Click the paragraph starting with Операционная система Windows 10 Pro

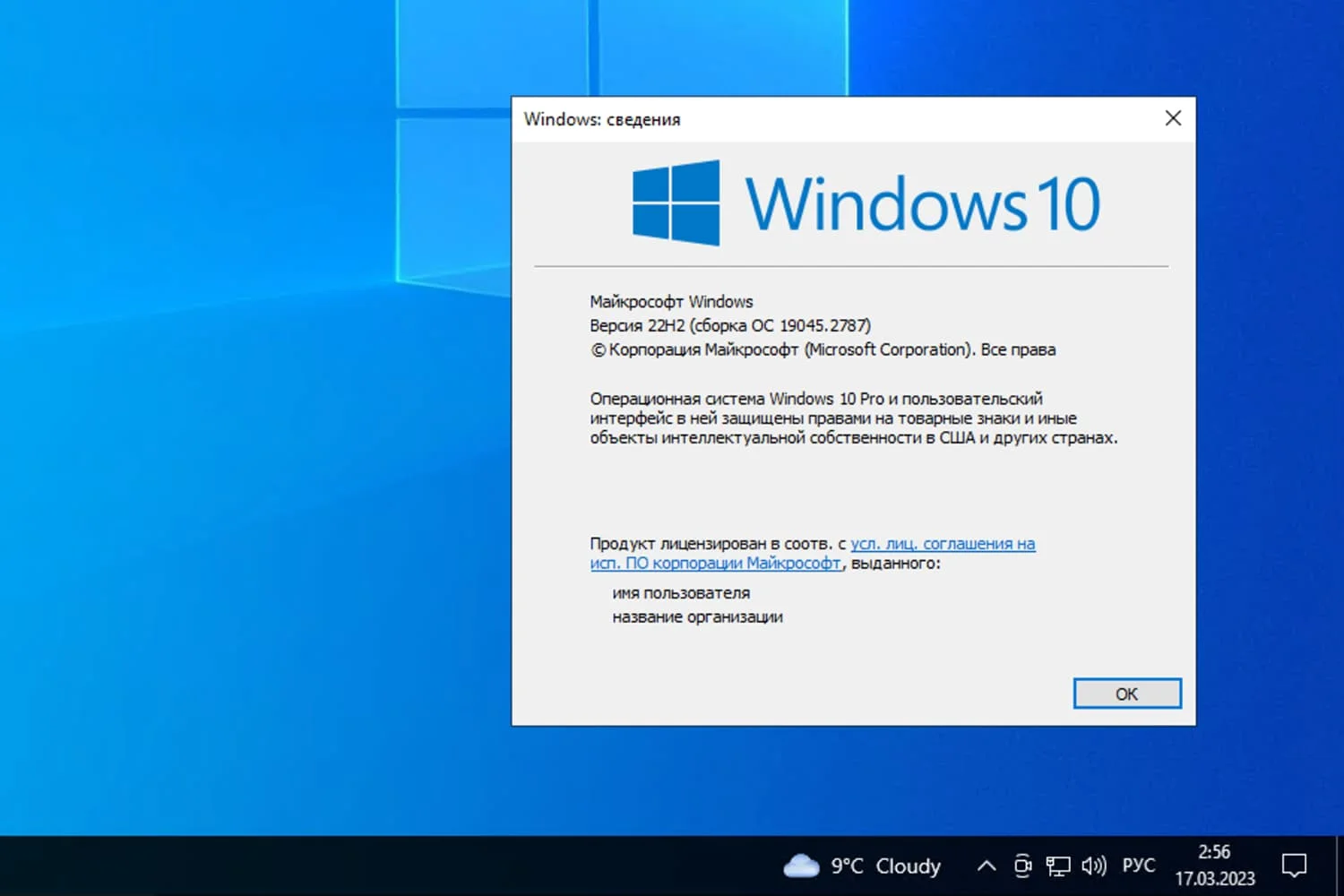tap(854, 418)
